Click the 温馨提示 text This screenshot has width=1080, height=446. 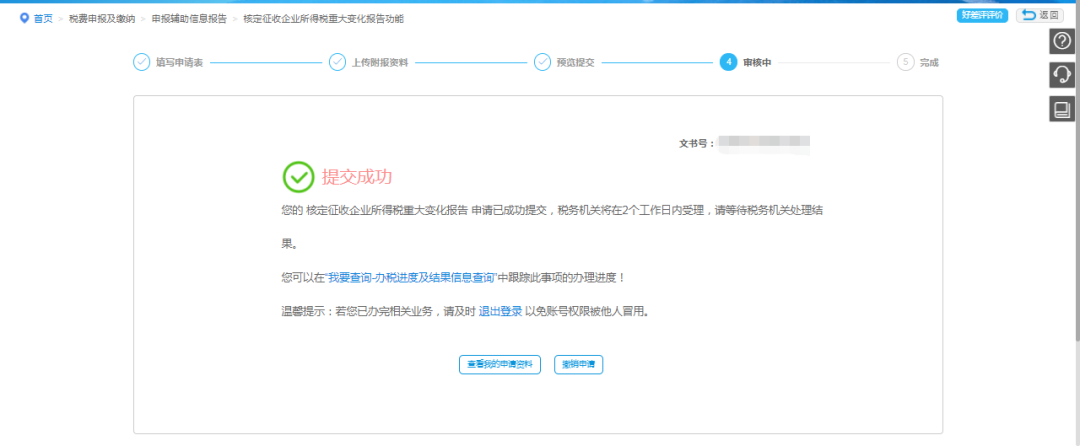tap(303, 311)
